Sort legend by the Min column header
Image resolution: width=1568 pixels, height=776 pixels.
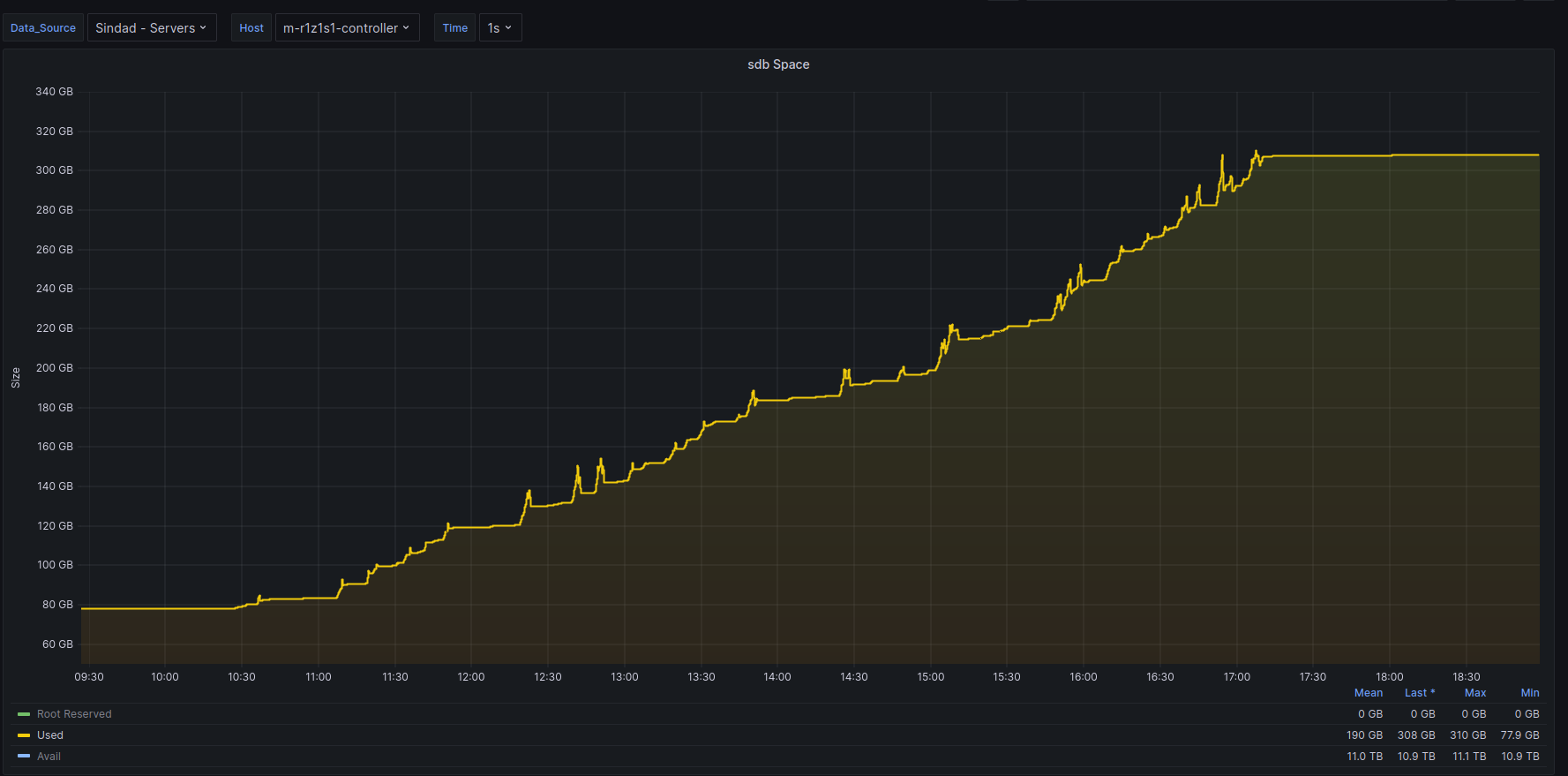pos(1529,693)
